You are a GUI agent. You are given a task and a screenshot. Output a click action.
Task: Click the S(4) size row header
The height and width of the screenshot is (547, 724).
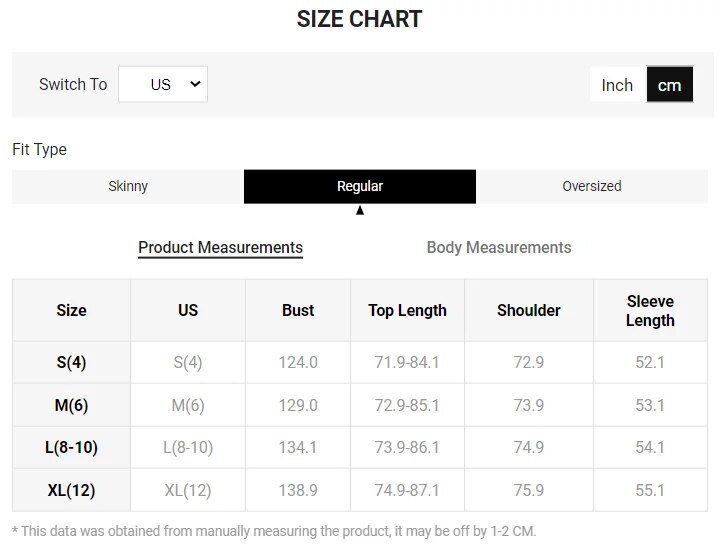pyautogui.click(x=72, y=362)
